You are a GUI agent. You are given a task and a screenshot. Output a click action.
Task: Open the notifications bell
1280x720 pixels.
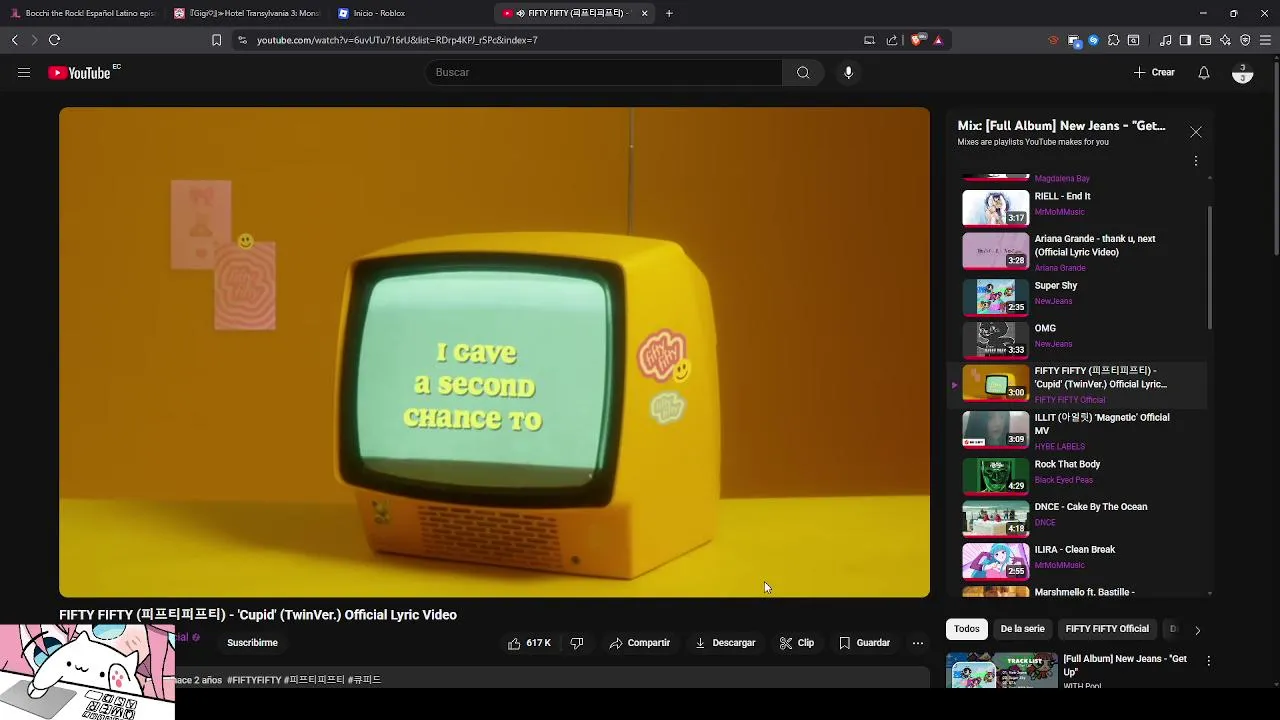(1204, 72)
